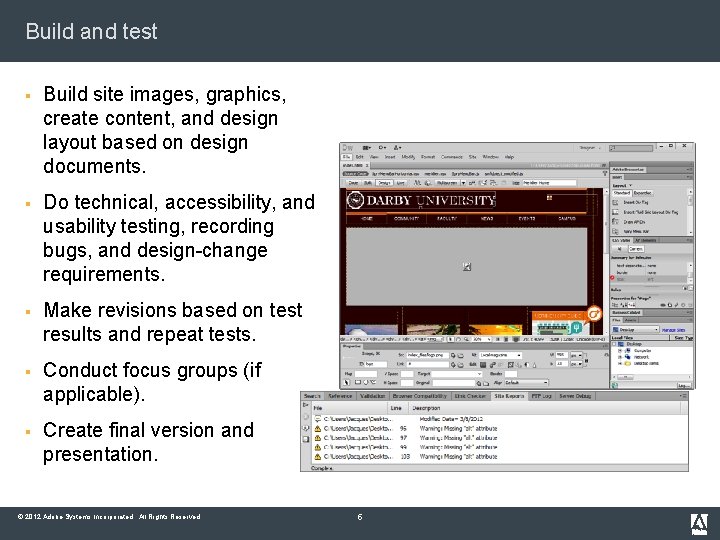720x540 pixels.
Task: Select the pointer hotspot tool in Properties
Action: click(x=347, y=382)
